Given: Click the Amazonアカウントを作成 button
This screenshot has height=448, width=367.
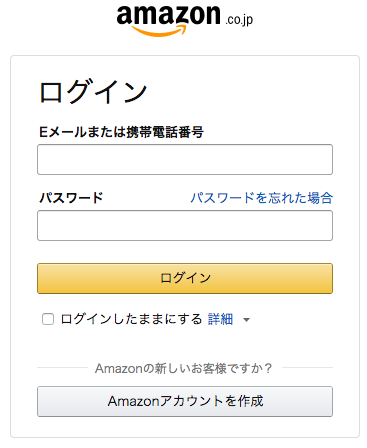Looking at the screenshot, I should (x=185, y=401).
